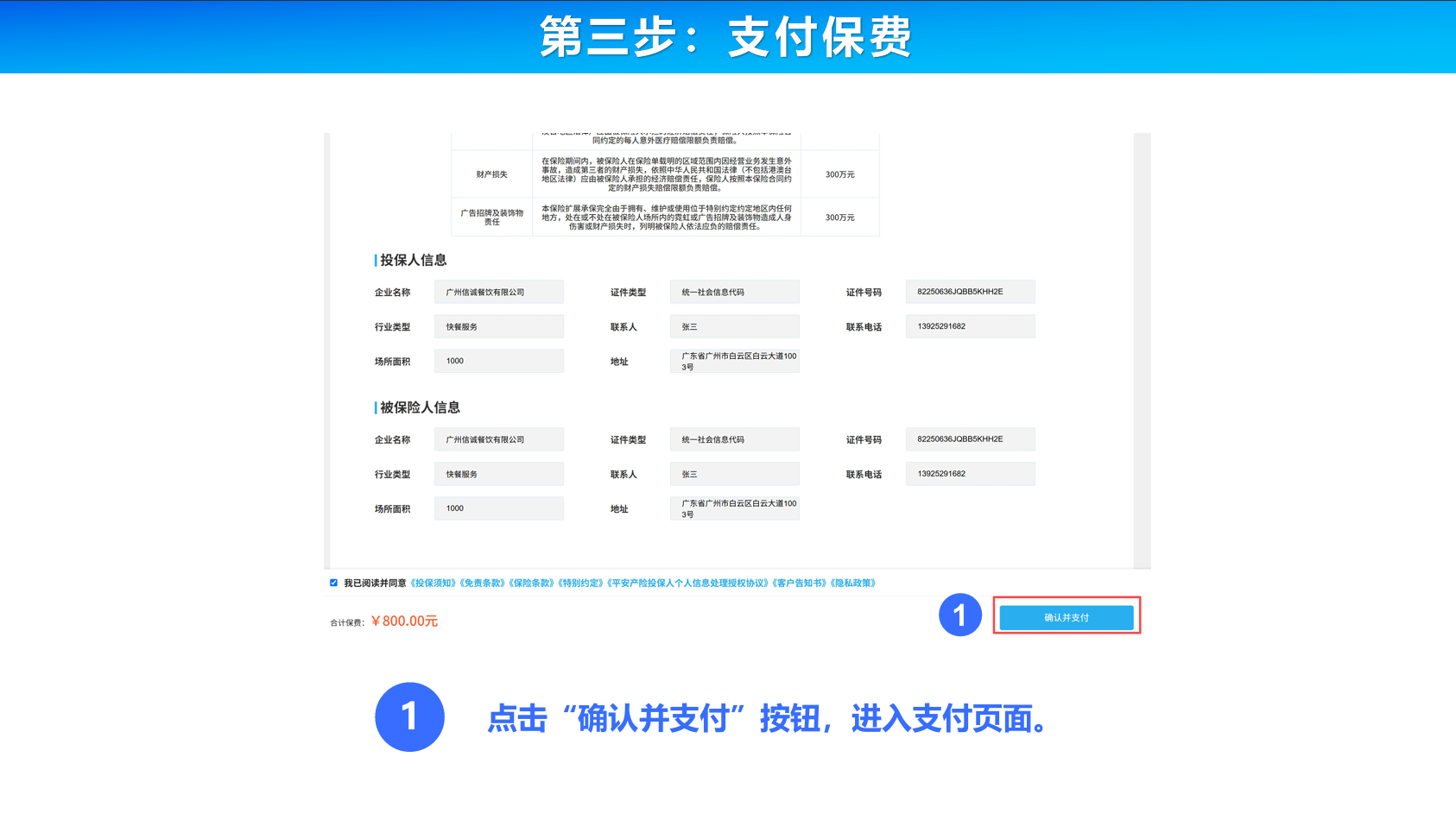Click the large blue number 1 circle in the bottom instruction
1456x820 pixels.
point(409,716)
